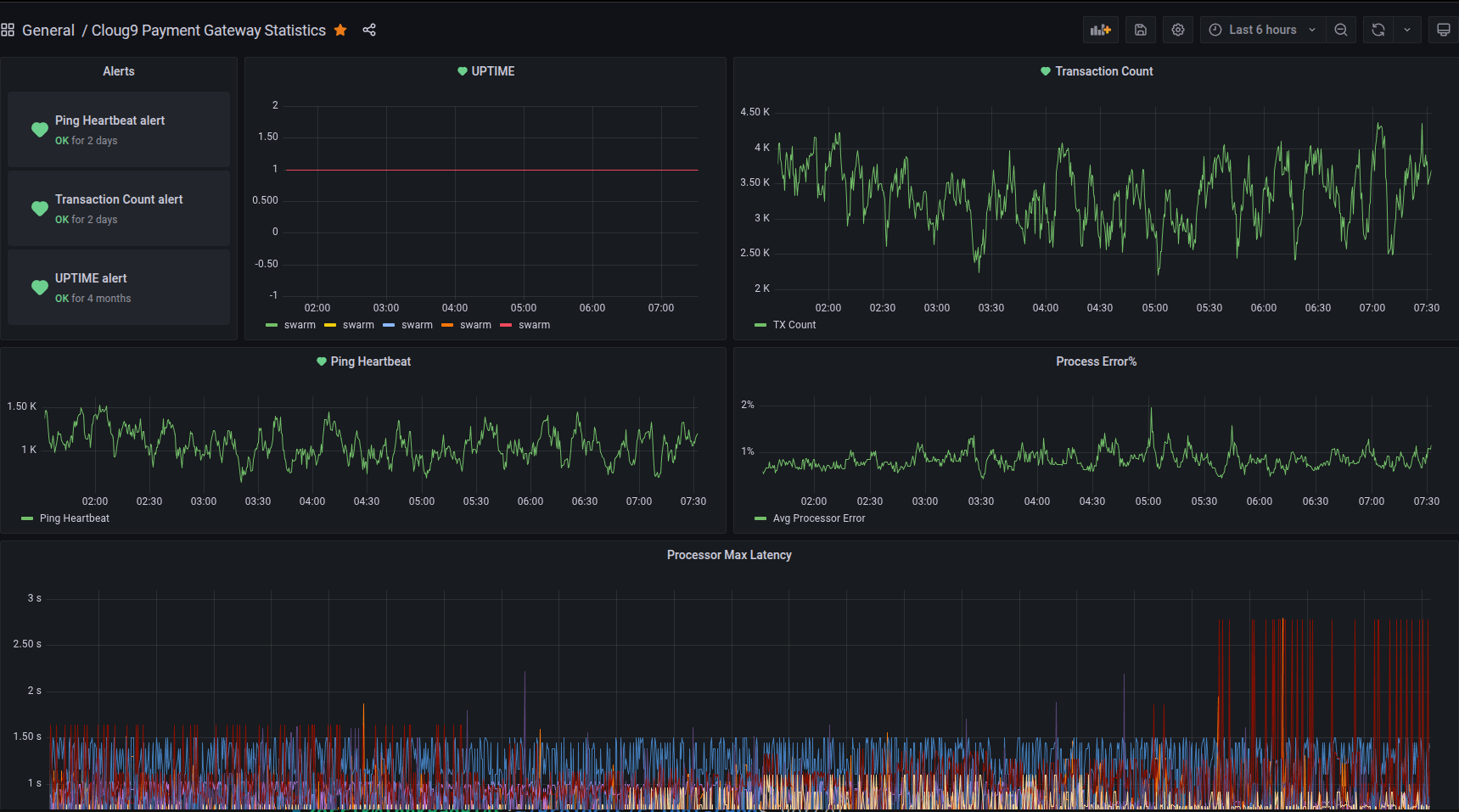Refresh the dashboard with refresh icon
The width and height of the screenshot is (1459, 812).
(x=1378, y=29)
